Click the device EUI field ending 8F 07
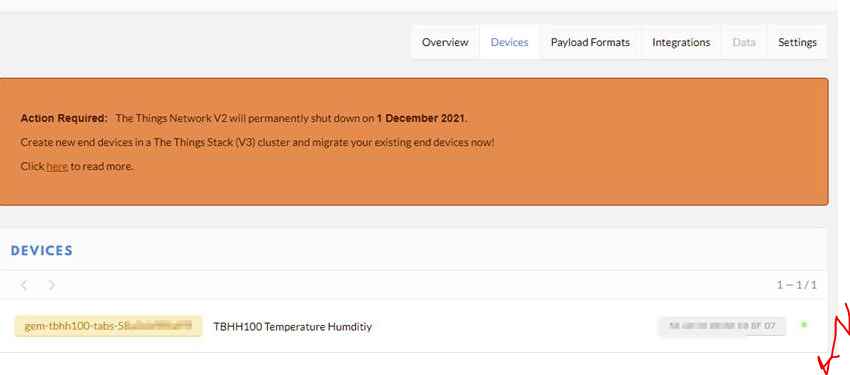 point(722,326)
